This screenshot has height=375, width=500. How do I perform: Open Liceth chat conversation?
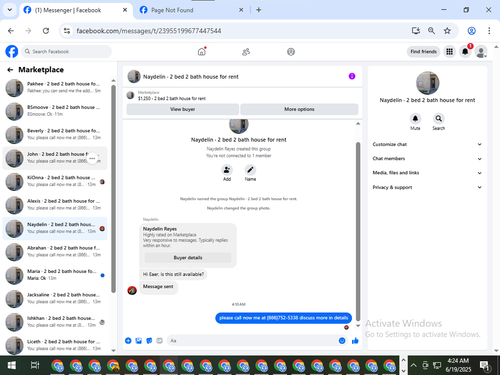[55, 345]
